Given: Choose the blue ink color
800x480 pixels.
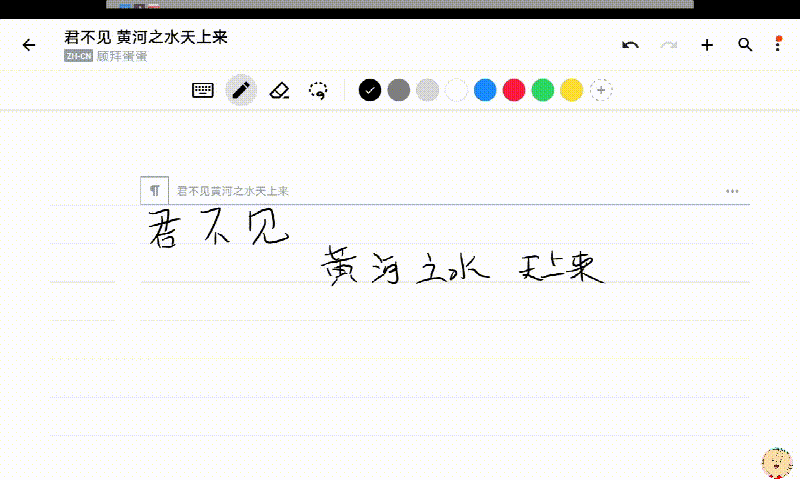Looking at the screenshot, I should click(x=485, y=90).
